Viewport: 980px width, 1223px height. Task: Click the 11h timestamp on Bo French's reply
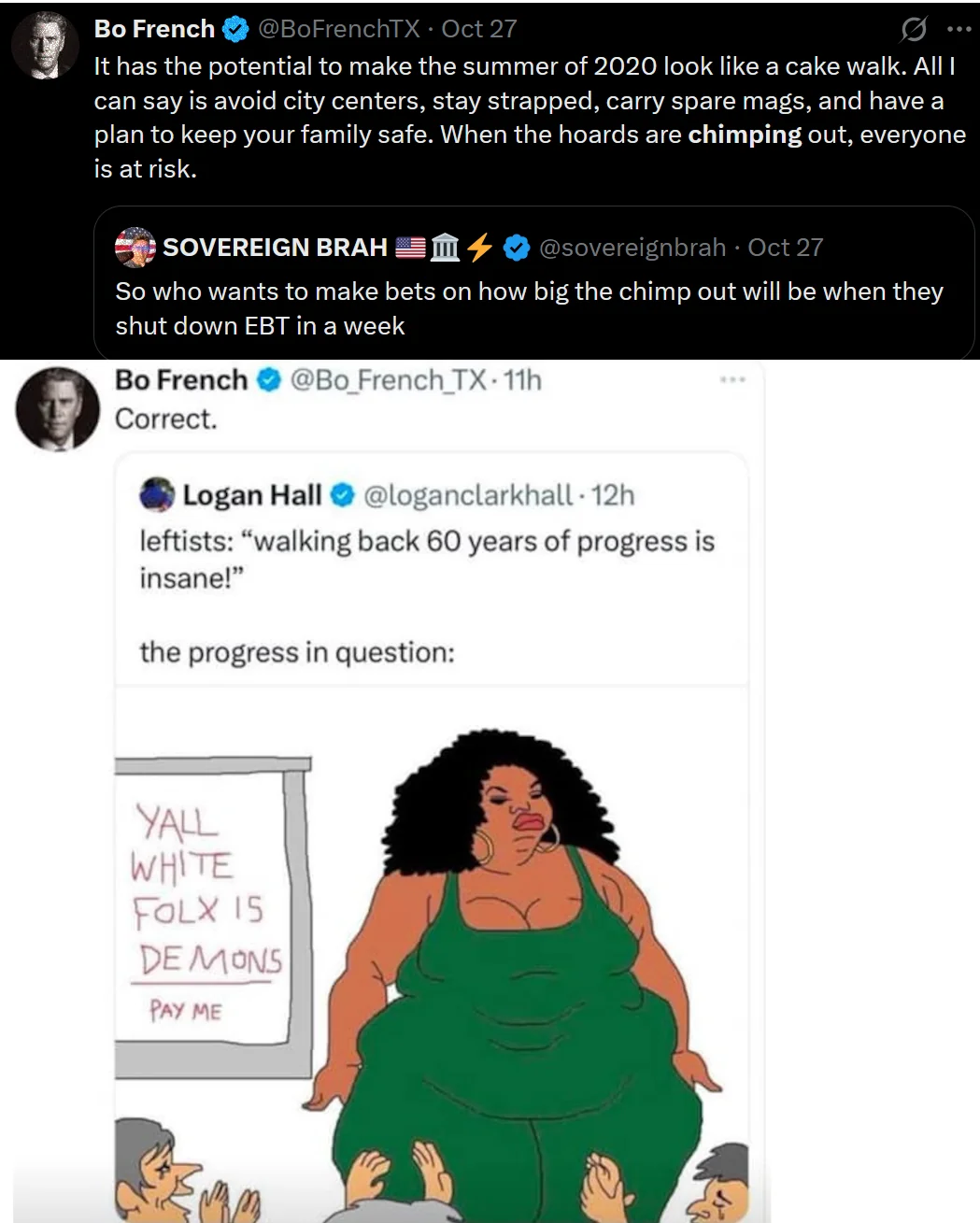pyautogui.click(x=522, y=379)
